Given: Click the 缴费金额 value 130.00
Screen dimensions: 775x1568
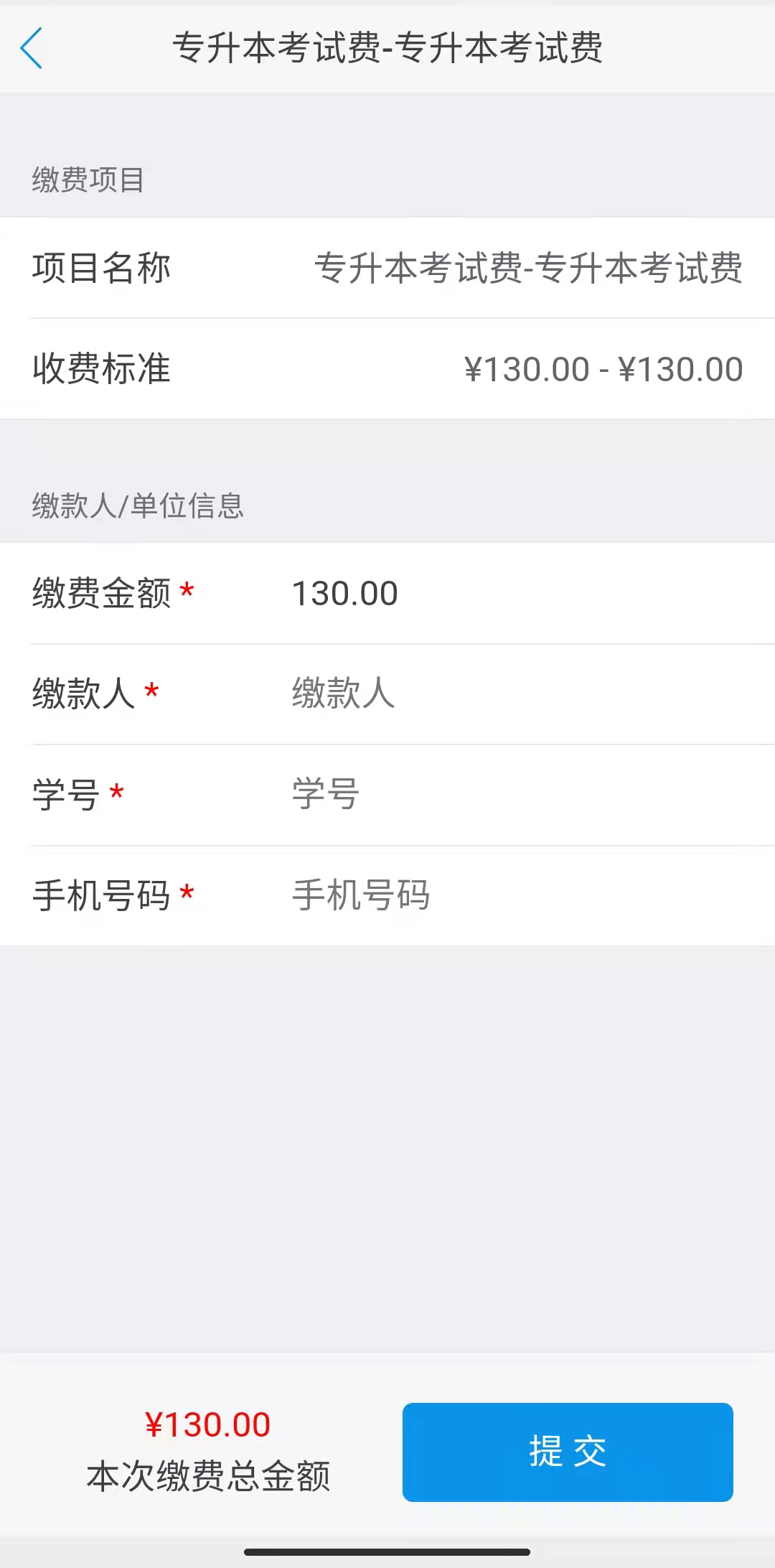Looking at the screenshot, I should [343, 594].
